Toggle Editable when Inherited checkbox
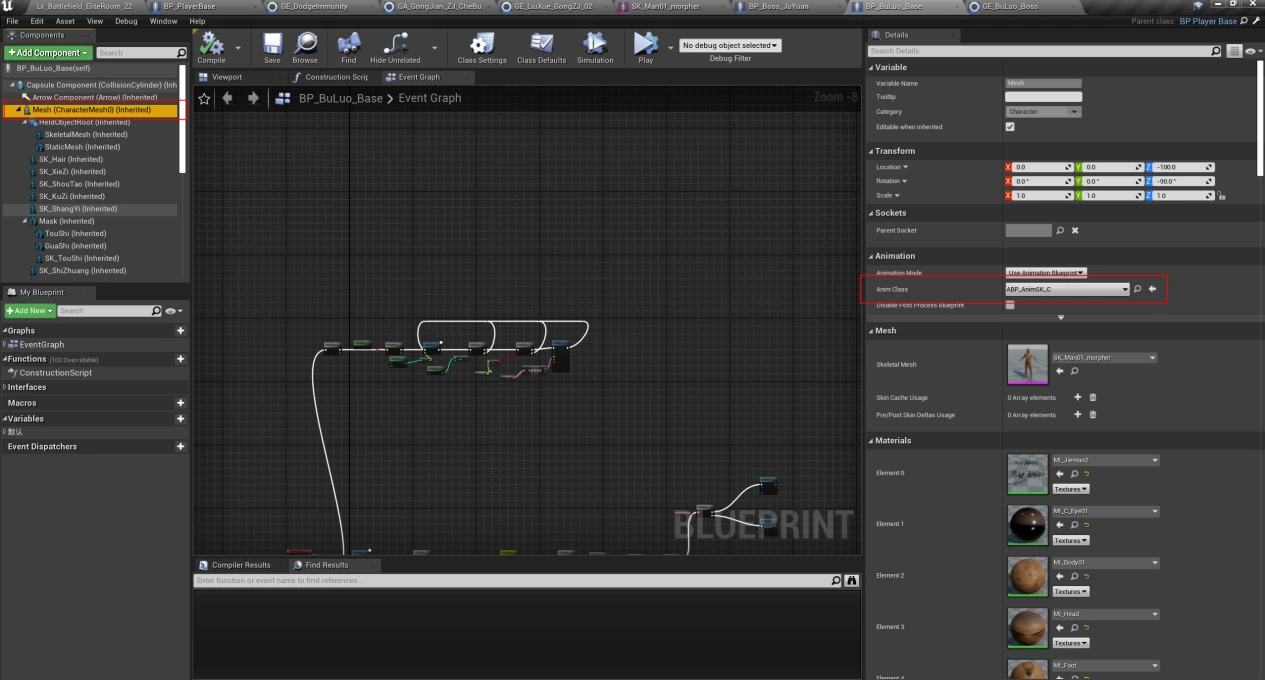The image size is (1265, 680). pos(1010,127)
